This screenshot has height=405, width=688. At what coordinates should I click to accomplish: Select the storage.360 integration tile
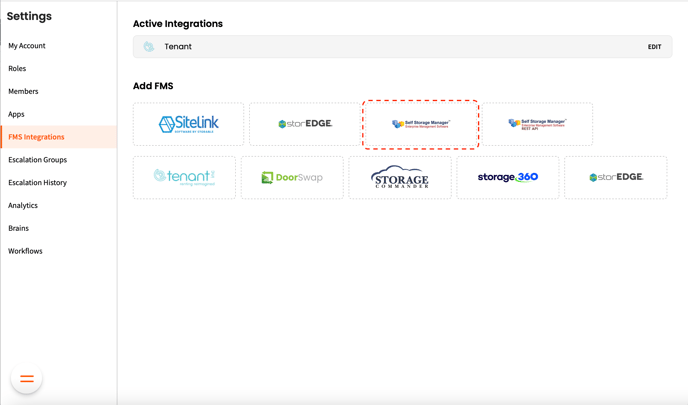[x=508, y=177]
